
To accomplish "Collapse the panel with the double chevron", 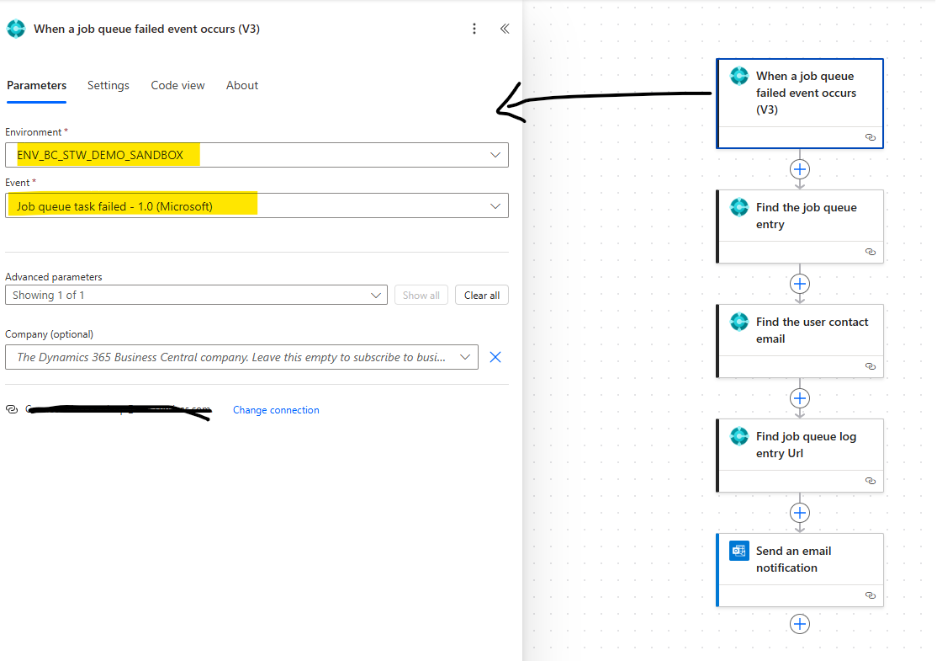I will tap(504, 28).
